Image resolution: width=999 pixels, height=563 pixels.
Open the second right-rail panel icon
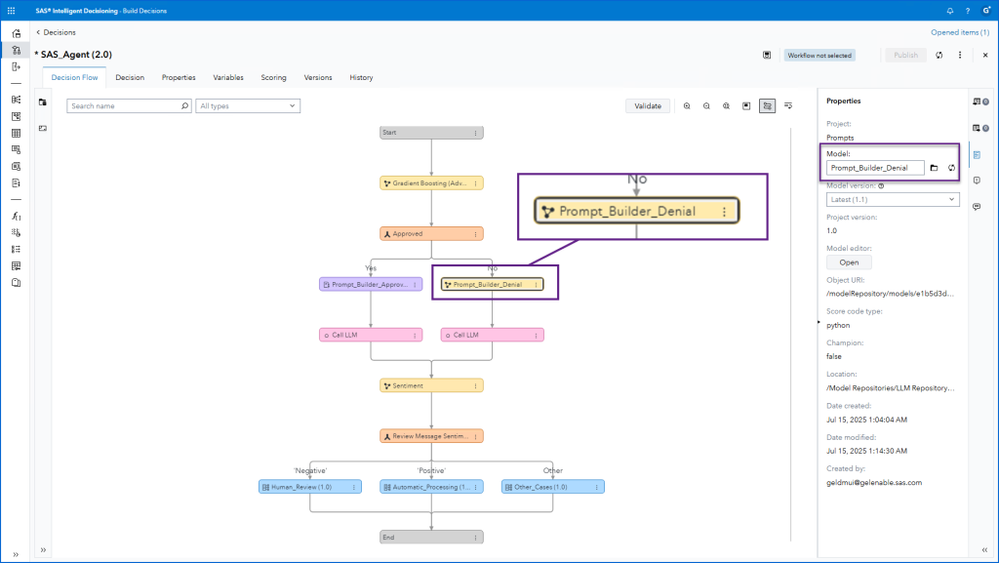[x=979, y=128]
